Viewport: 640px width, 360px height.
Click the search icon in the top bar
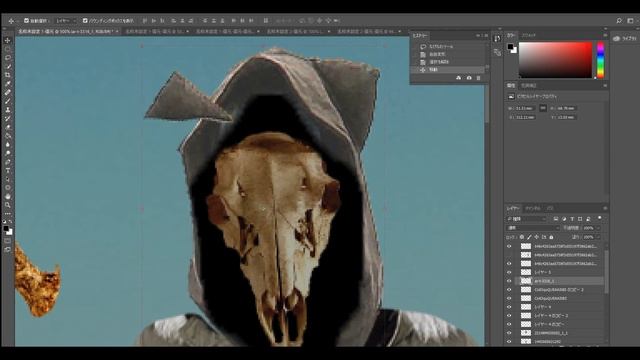coord(619,20)
